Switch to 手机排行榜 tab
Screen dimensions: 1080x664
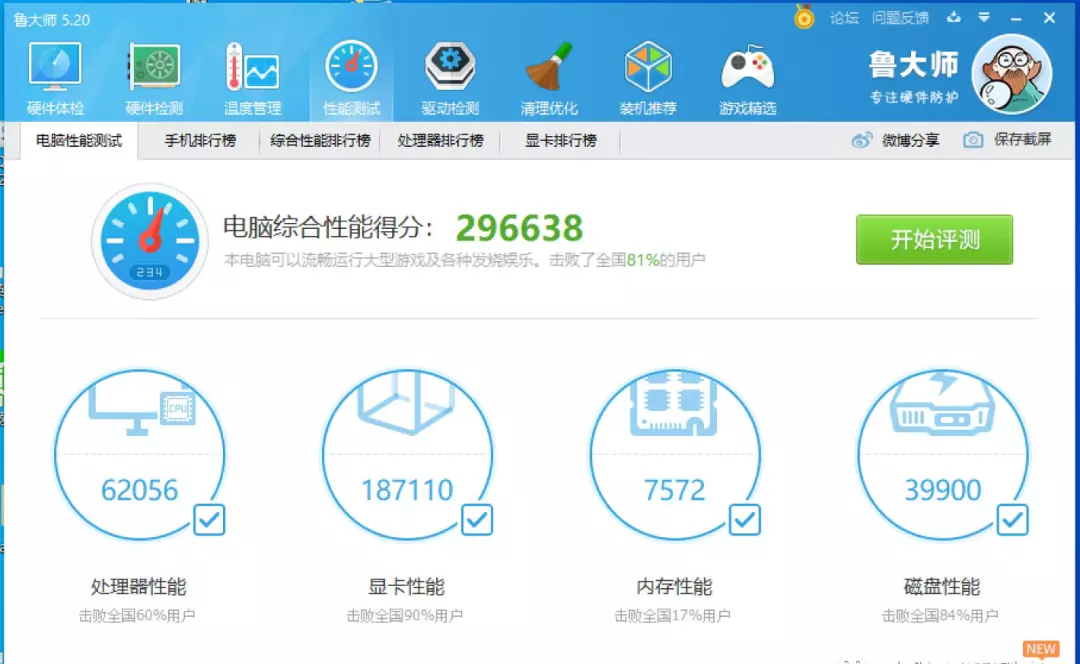pyautogui.click(x=200, y=141)
